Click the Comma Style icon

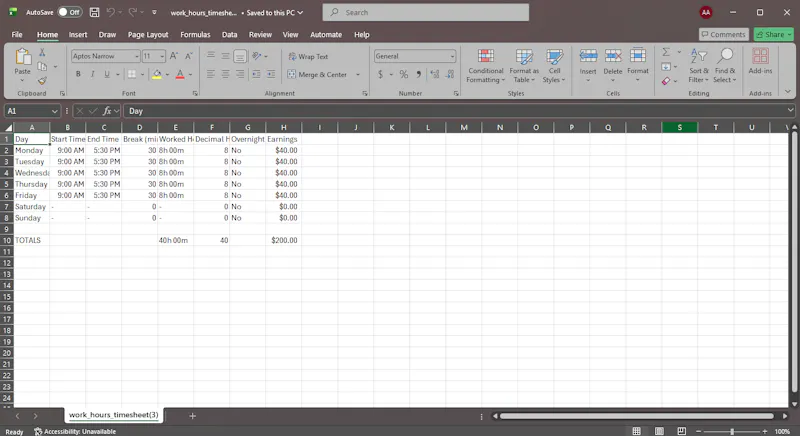click(x=418, y=74)
